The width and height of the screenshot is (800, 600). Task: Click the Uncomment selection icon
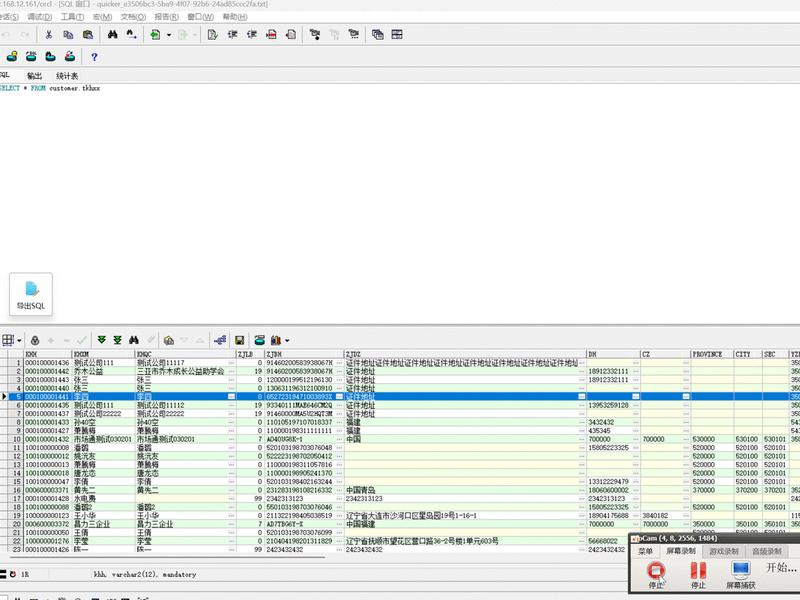click(x=291, y=35)
